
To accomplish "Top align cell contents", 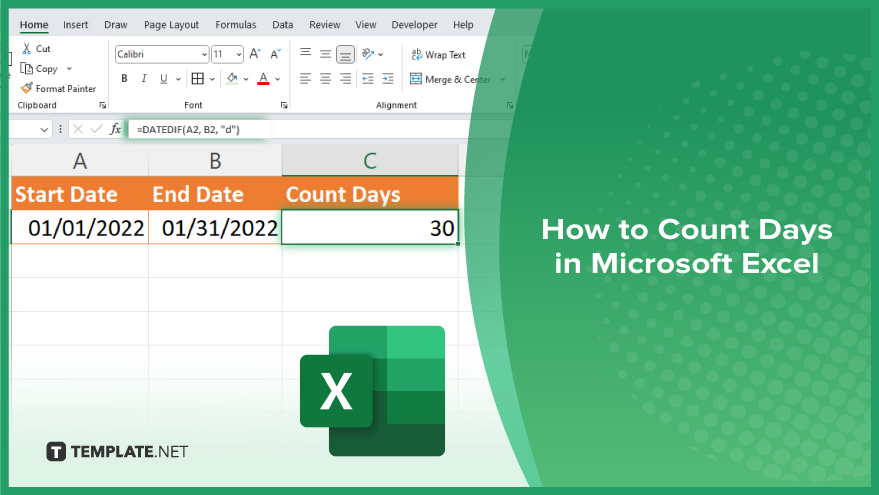I will pyautogui.click(x=306, y=54).
